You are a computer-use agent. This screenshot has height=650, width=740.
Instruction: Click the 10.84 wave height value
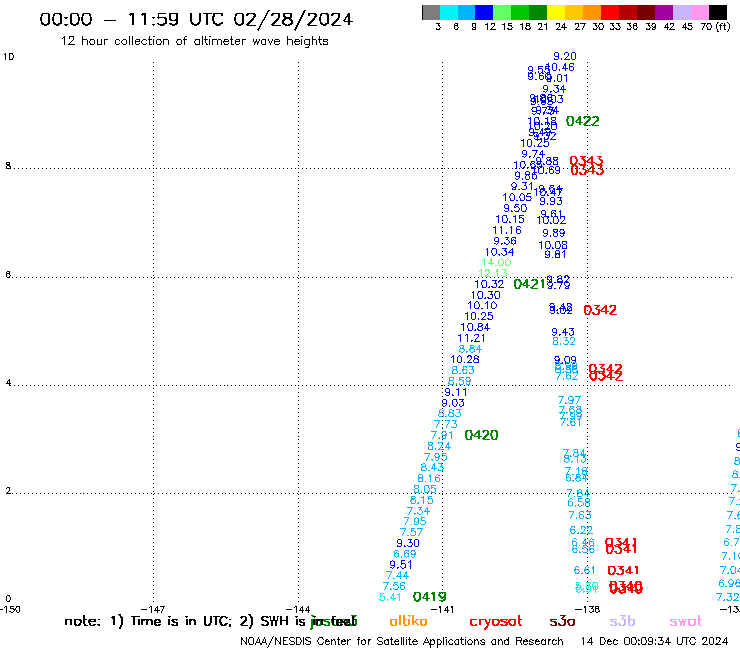(x=475, y=327)
